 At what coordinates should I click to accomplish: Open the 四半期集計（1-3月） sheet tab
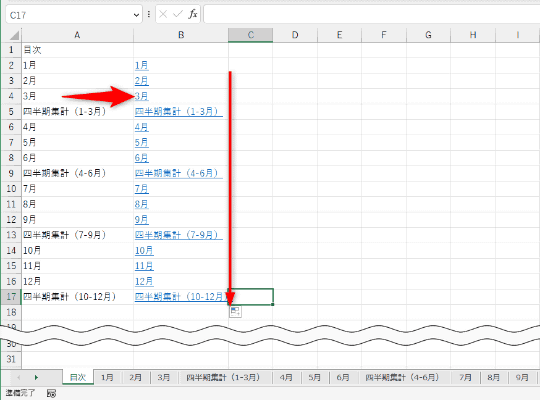coord(223,378)
